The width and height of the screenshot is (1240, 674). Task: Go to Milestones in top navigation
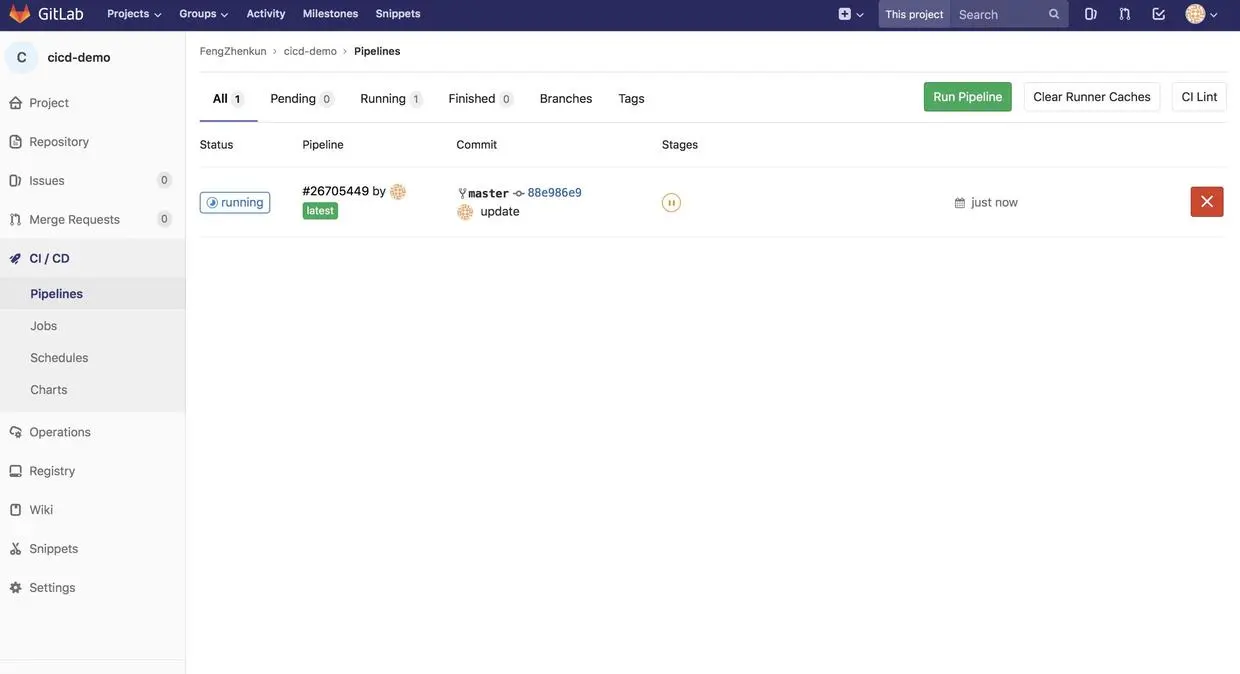click(x=330, y=14)
